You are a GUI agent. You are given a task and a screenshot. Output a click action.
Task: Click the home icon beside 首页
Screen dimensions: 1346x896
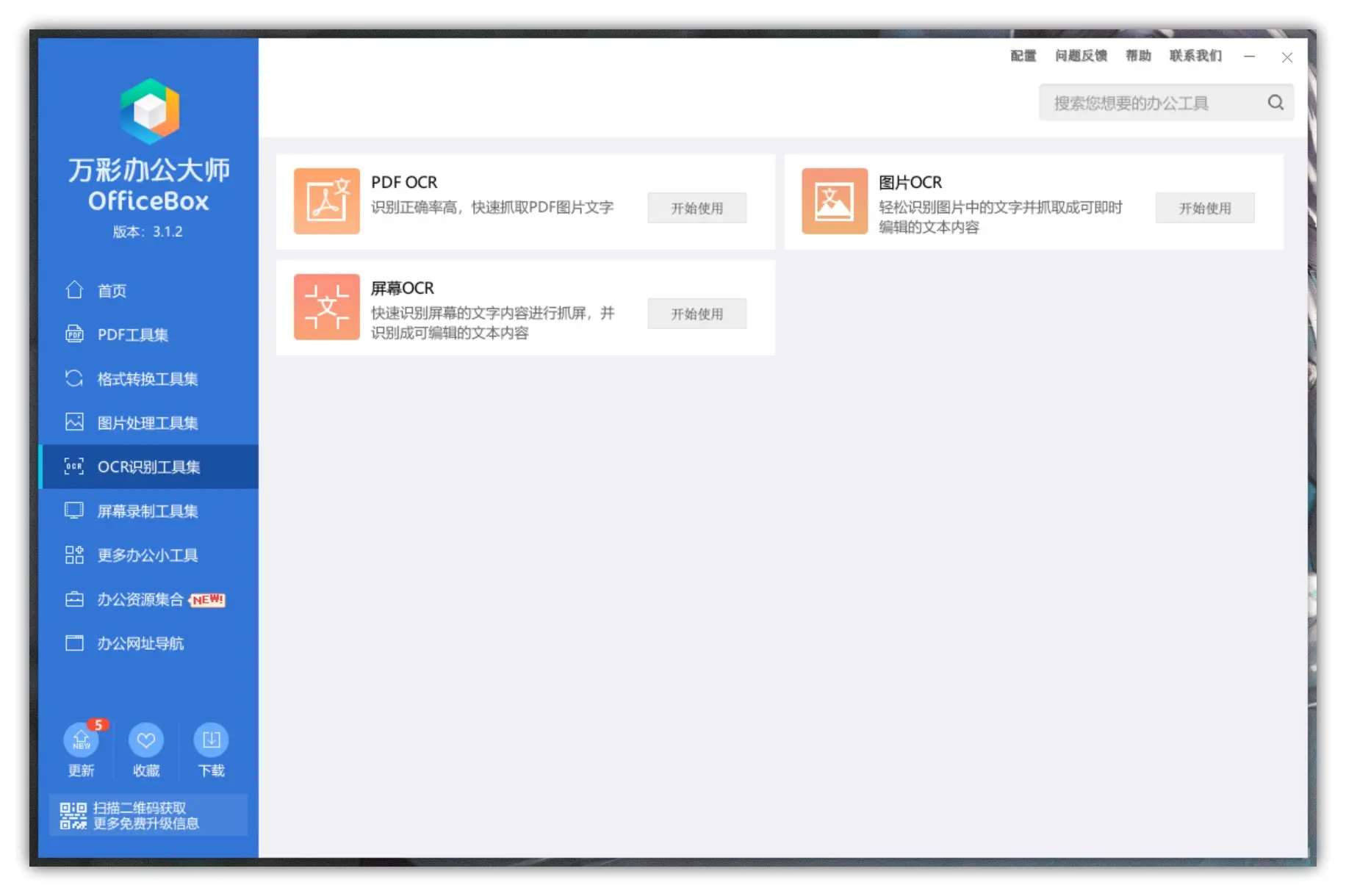(74, 290)
